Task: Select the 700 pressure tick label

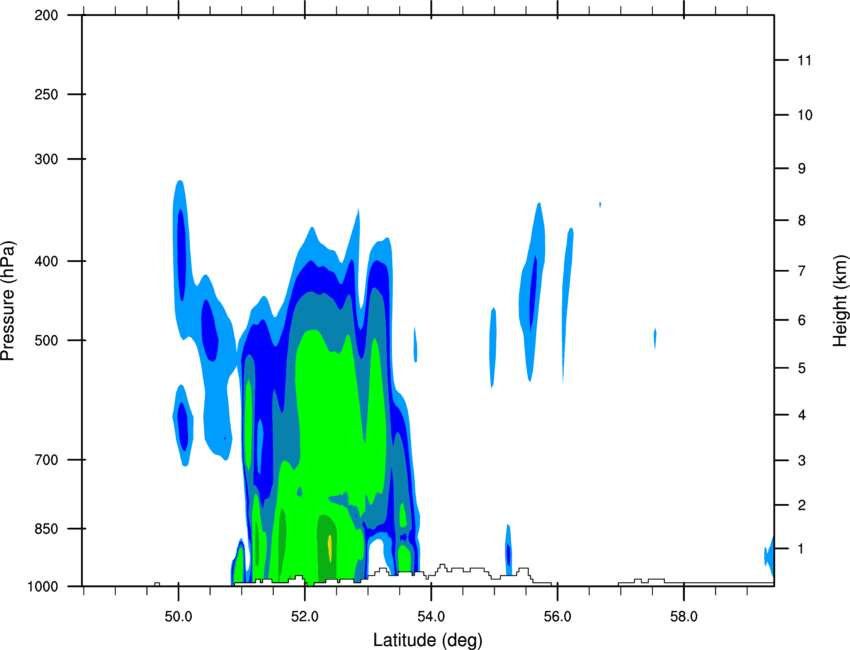Action: click(x=46, y=460)
